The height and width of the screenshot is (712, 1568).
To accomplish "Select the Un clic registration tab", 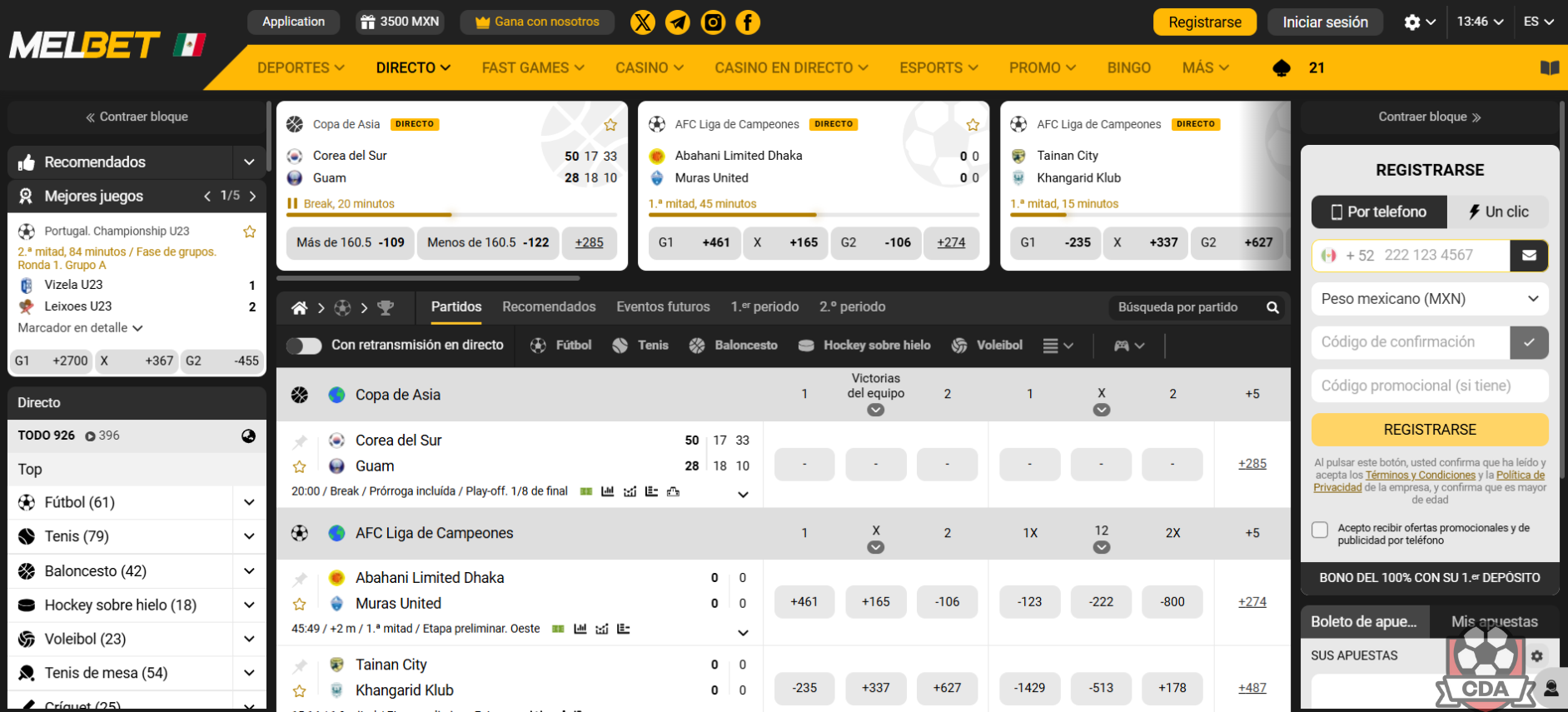I will click(1498, 212).
